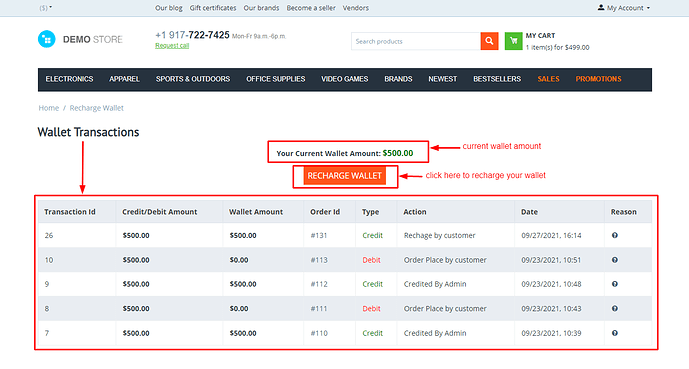Click the Request call link
689x369 pixels.
tap(172, 46)
